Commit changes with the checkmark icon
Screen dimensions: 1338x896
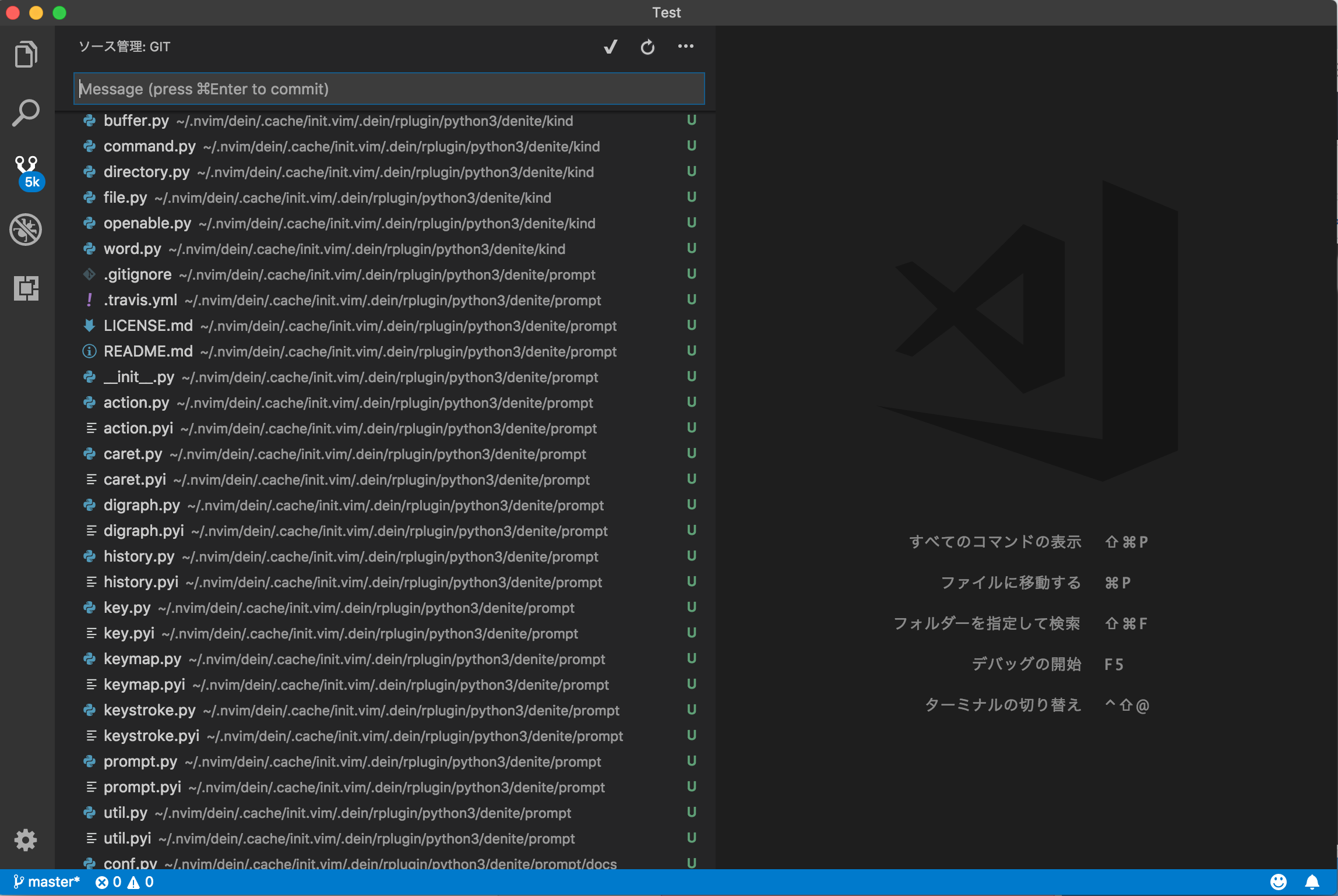click(610, 47)
